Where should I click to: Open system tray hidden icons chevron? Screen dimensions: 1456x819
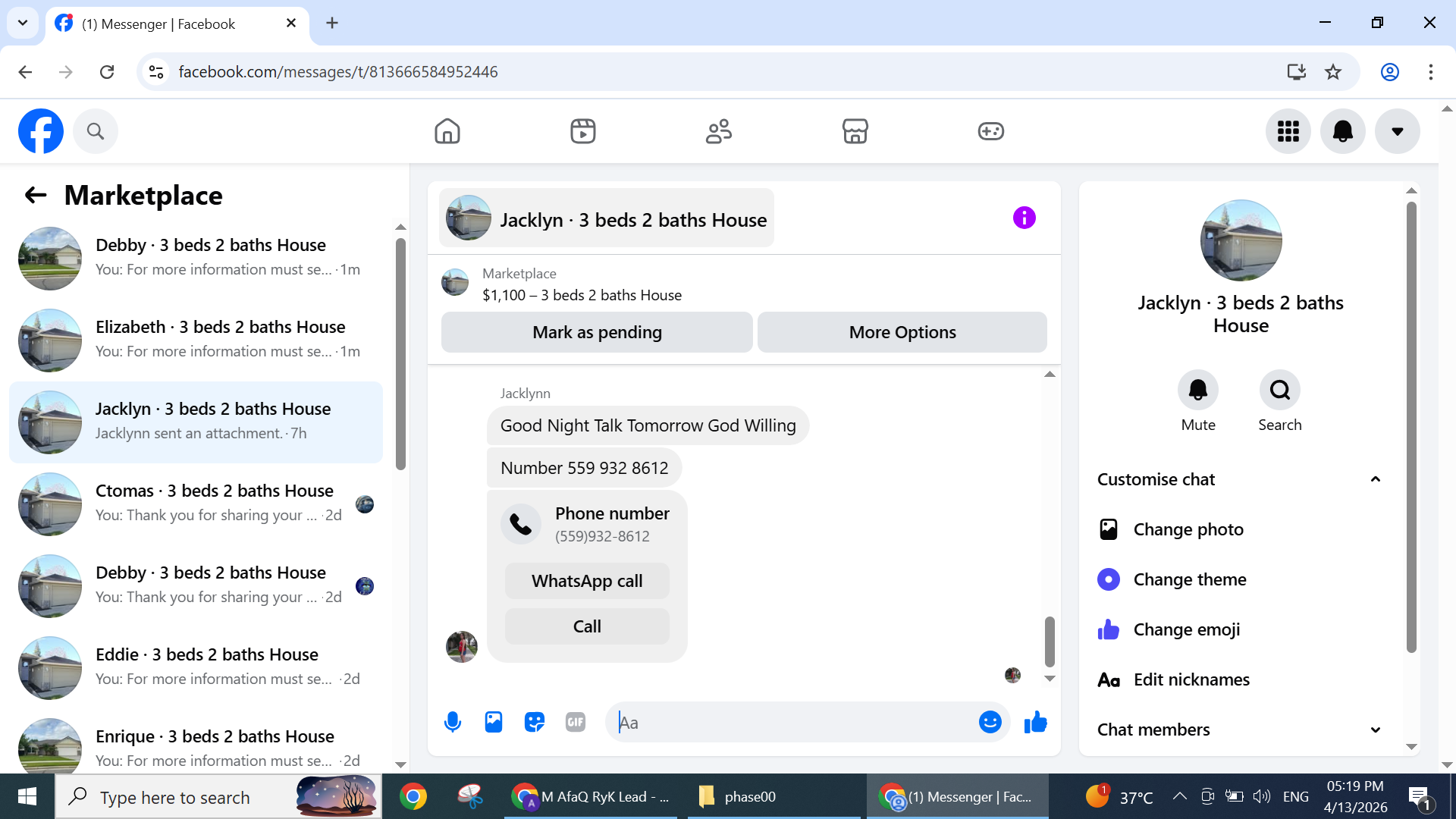pyautogui.click(x=1179, y=796)
